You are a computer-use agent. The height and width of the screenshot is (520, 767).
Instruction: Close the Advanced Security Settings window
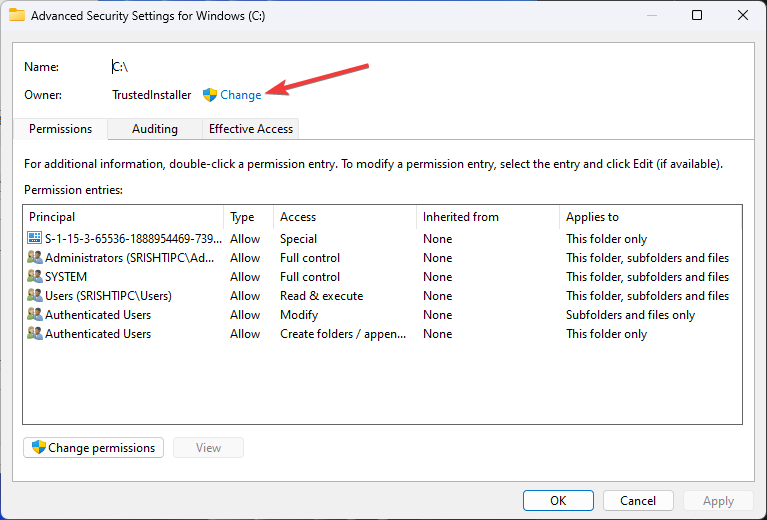tap(743, 16)
